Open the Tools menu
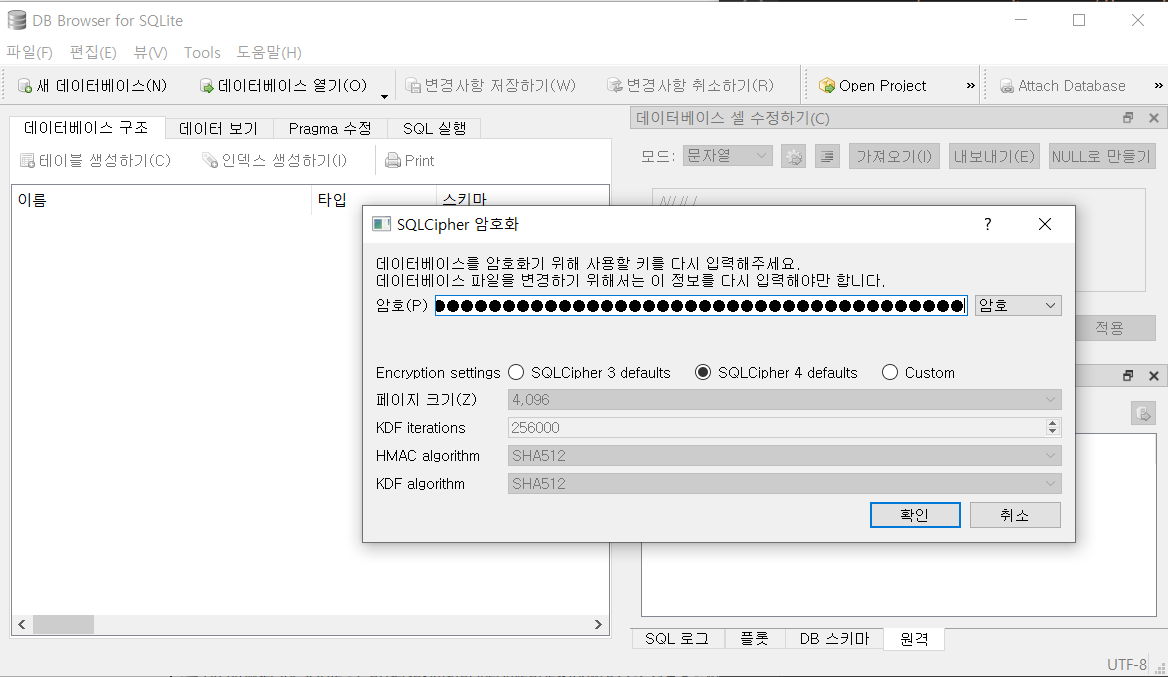The height and width of the screenshot is (677, 1168). point(203,52)
